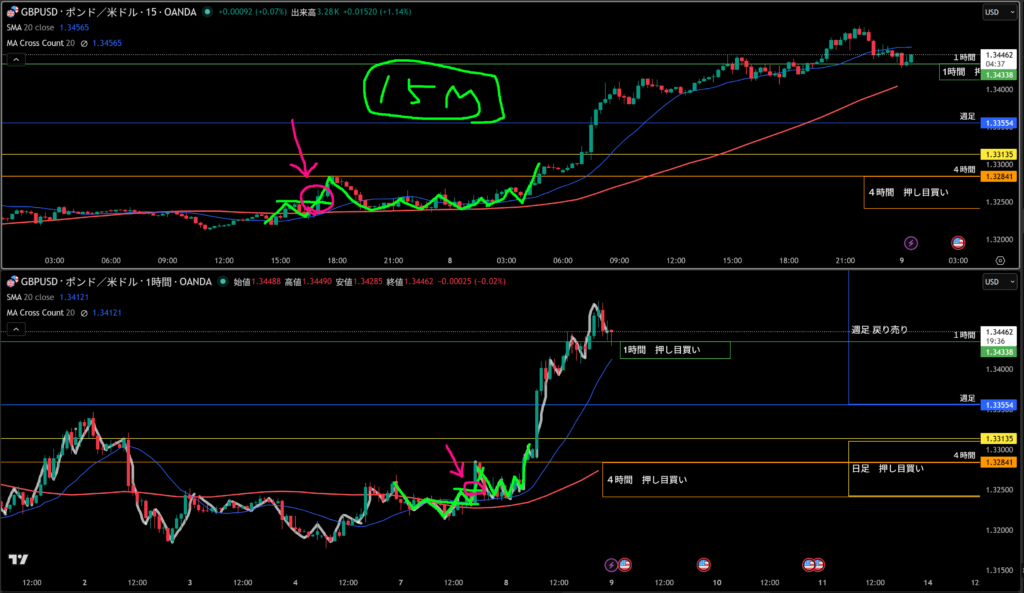Click the purple lightning event icon on top chart
This screenshot has width=1024, height=593.
[x=911, y=242]
